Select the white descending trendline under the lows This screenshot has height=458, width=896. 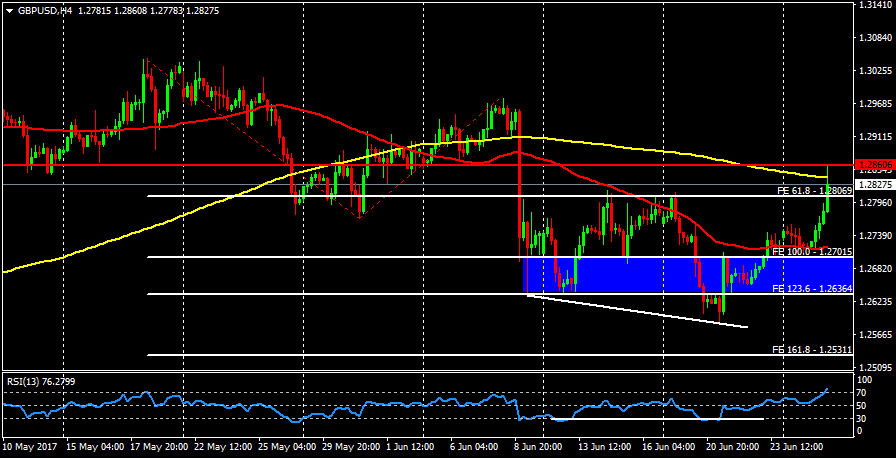(x=640, y=310)
